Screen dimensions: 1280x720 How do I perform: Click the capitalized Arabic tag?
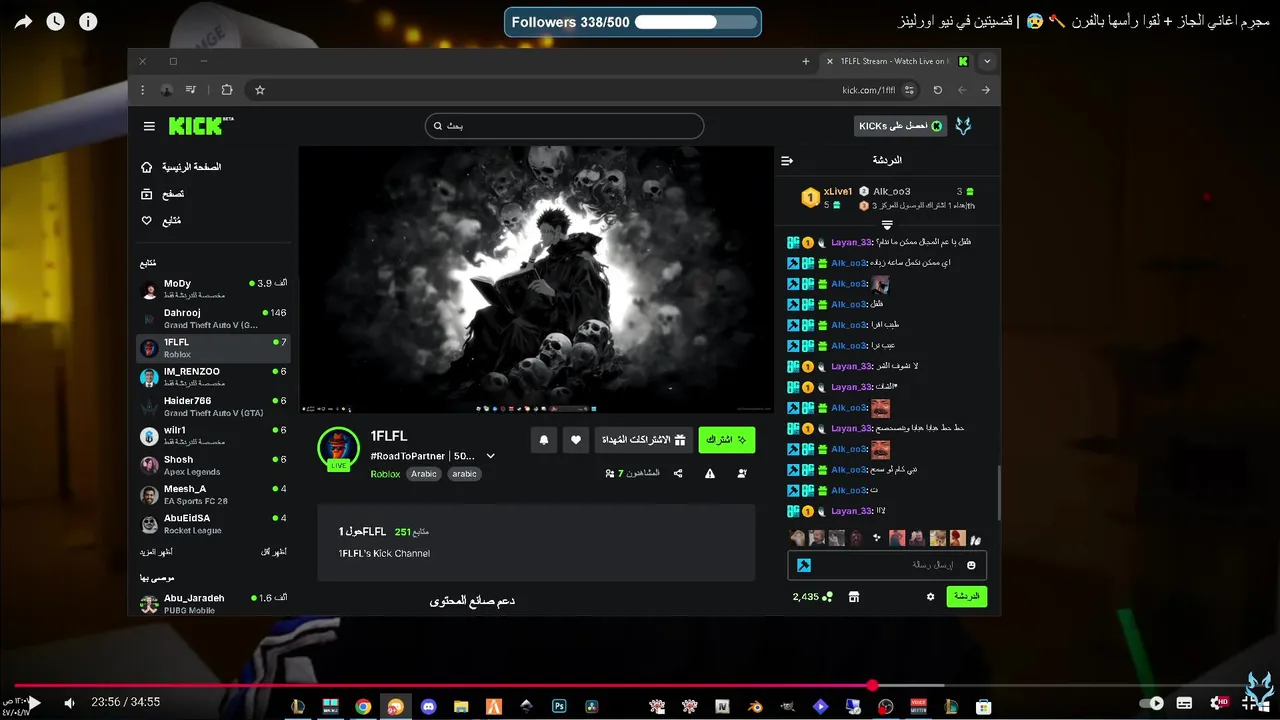424,474
